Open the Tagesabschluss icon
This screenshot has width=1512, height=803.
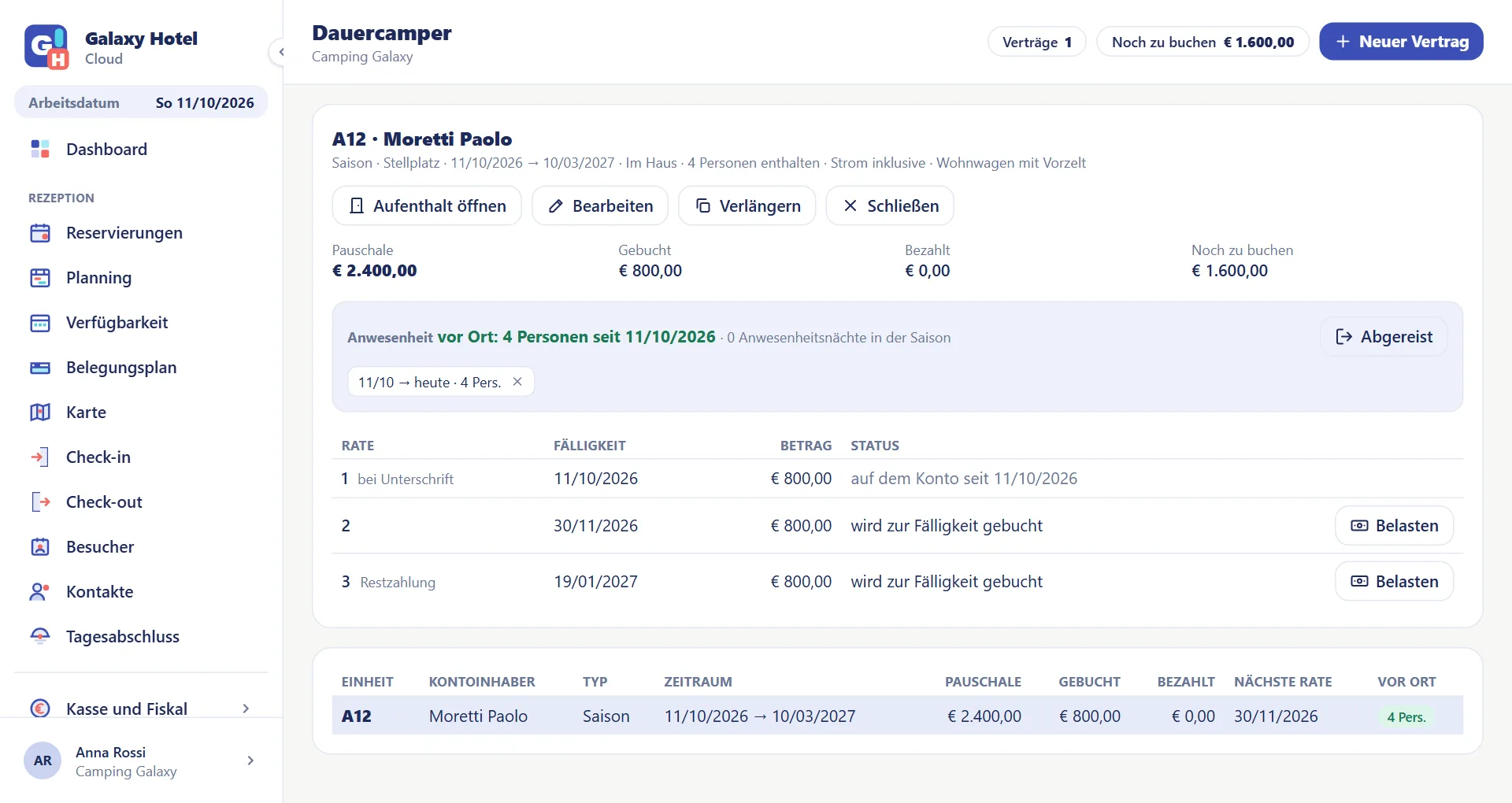point(40,637)
